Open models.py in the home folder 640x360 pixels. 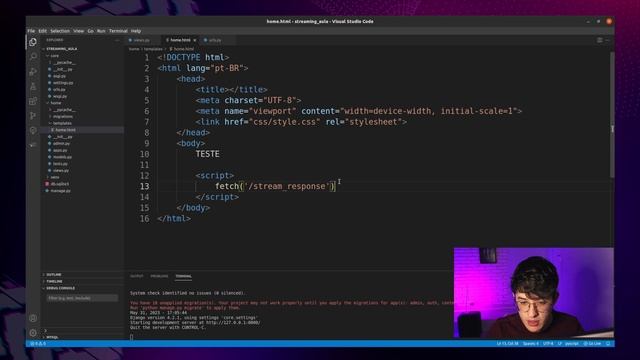(62, 157)
